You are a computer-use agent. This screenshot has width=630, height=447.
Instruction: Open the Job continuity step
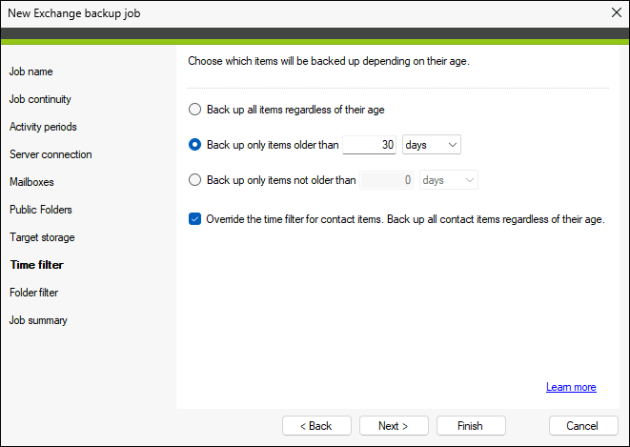tap(40, 99)
